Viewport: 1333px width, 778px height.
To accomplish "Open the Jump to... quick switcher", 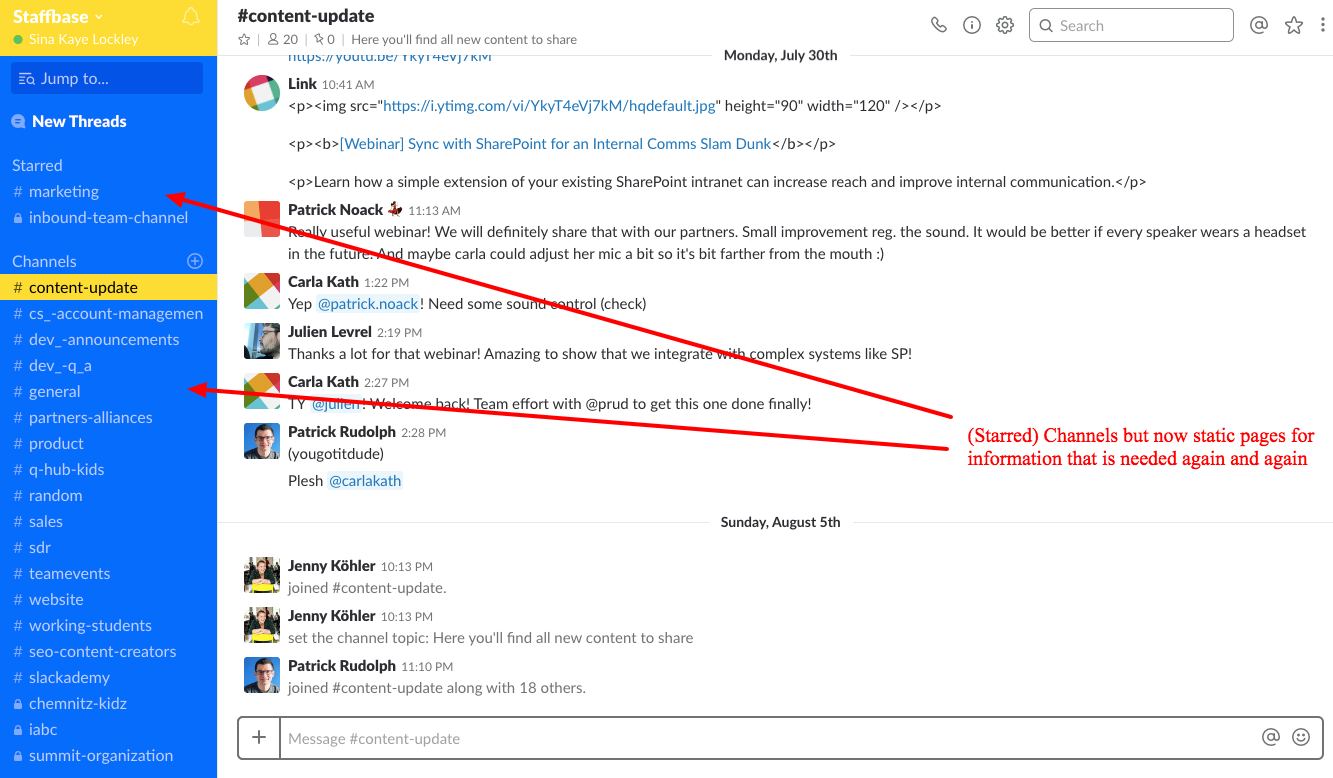I will (x=107, y=78).
